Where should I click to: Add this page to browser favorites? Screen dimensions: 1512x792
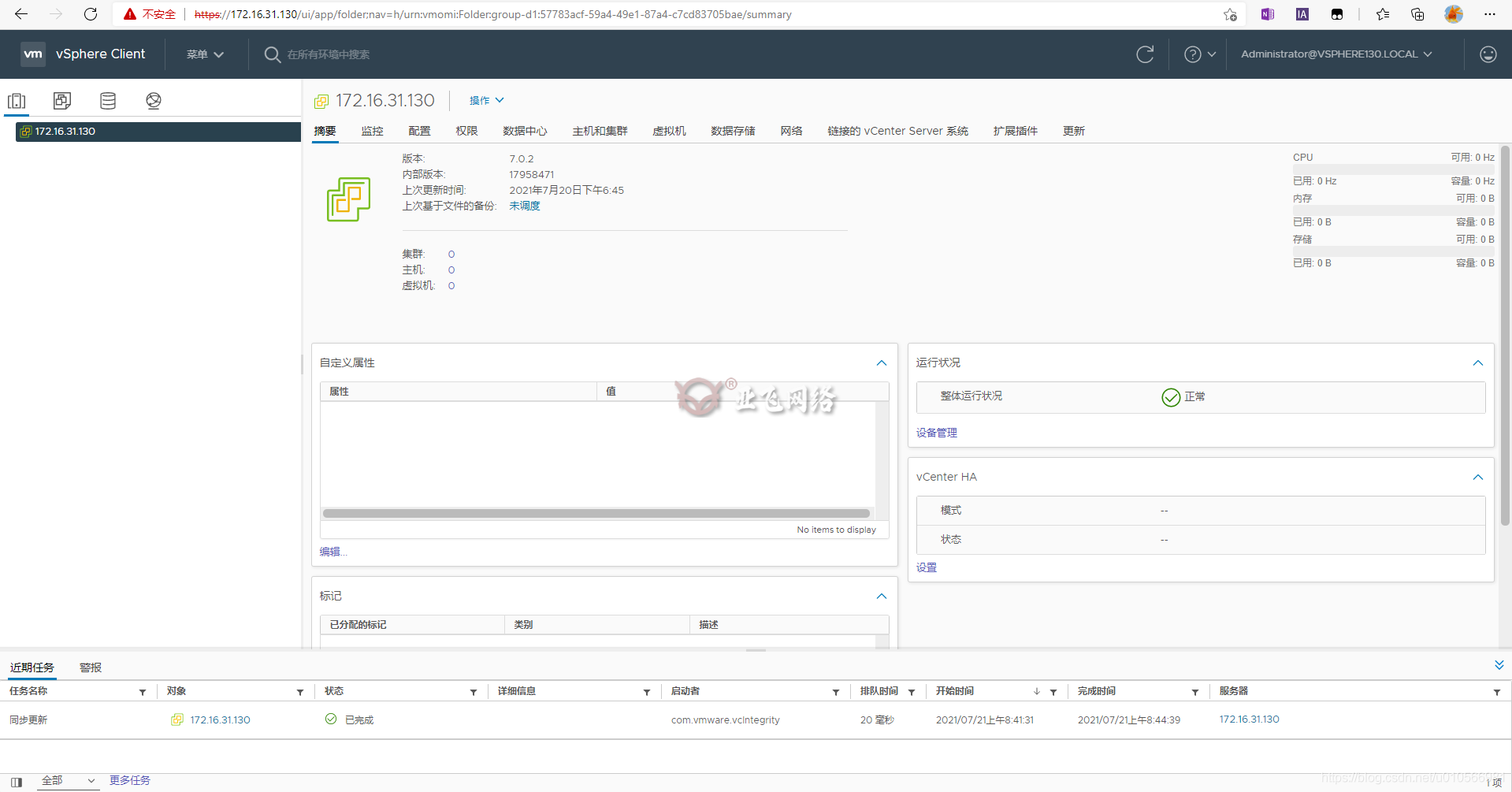click(x=1230, y=14)
